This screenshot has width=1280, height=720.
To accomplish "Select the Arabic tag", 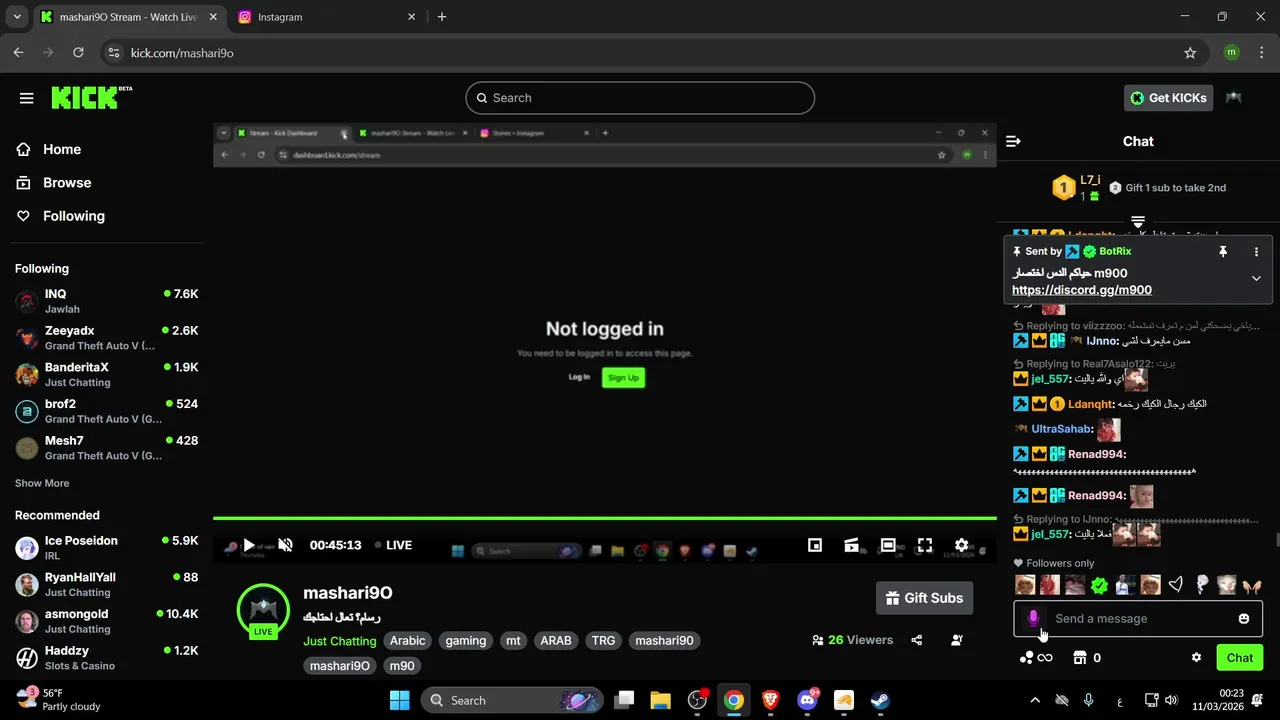I will click(x=407, y=641).
